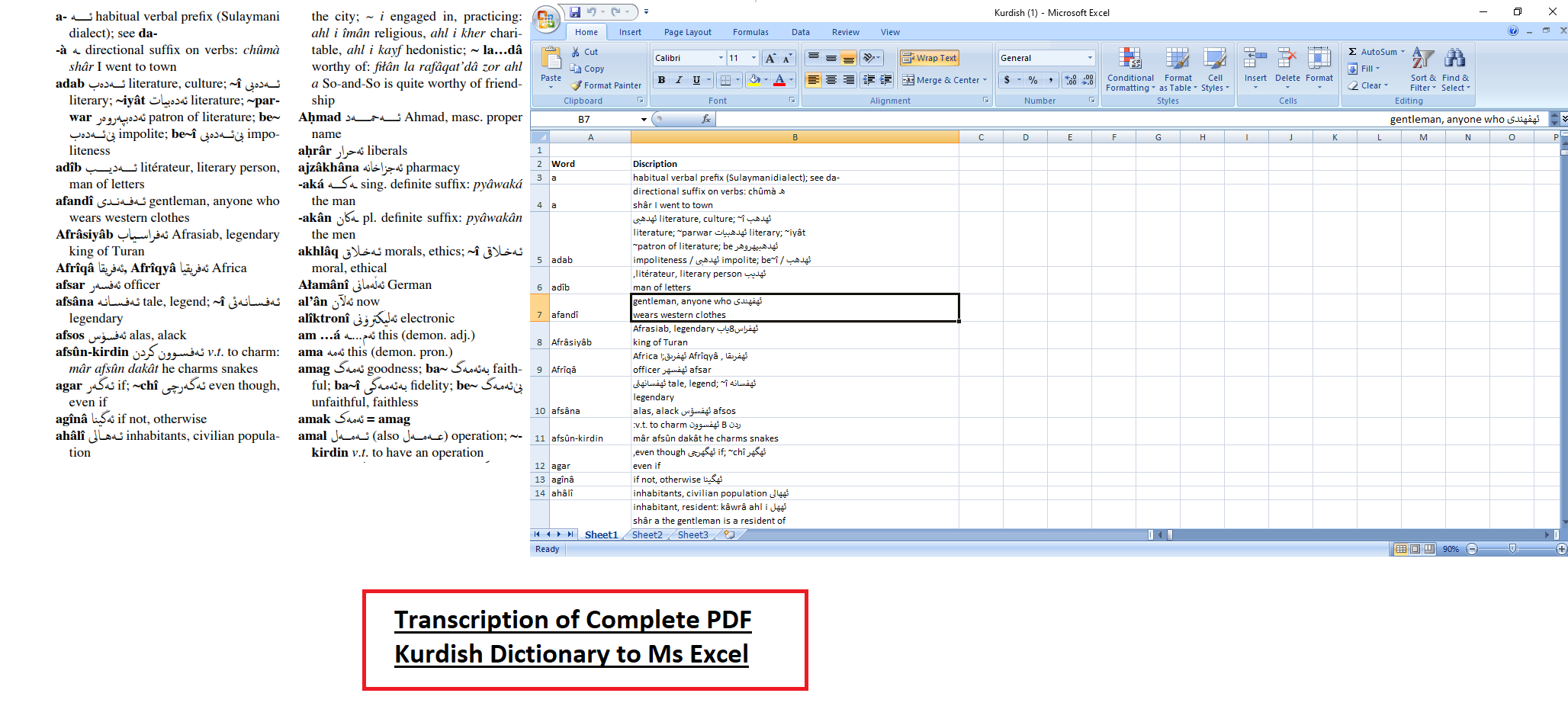Image resolution: width=1568 pixels, height=706 pixels.
Task: Apply the yellow Fill Color swatch
Action: (754, 80)
